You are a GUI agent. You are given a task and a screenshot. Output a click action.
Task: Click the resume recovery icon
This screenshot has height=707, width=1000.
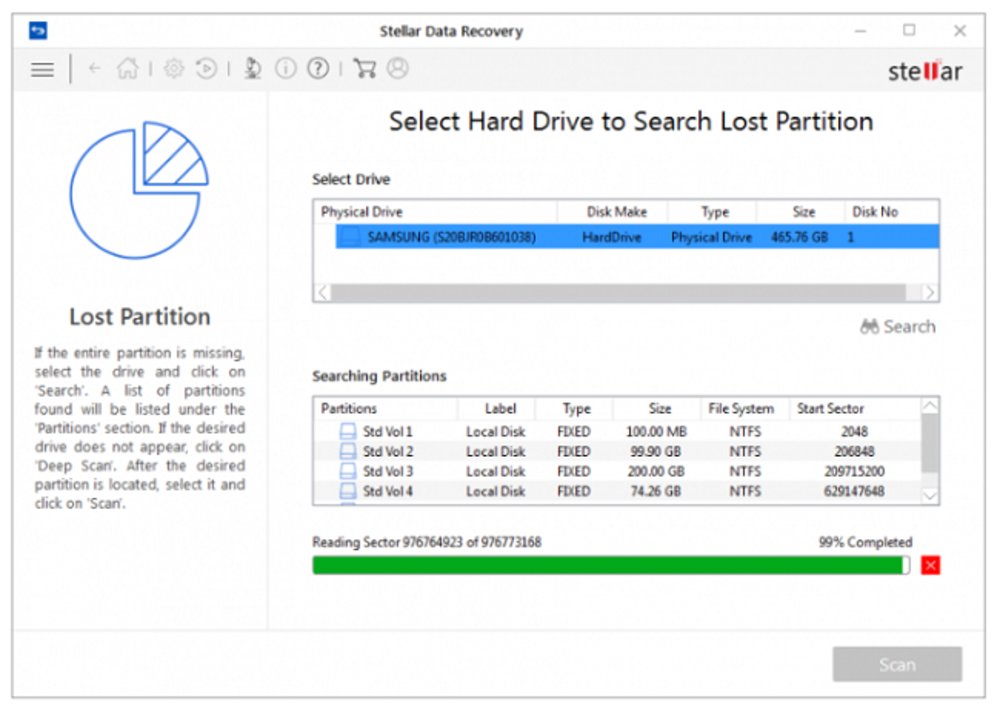point(206,68)
